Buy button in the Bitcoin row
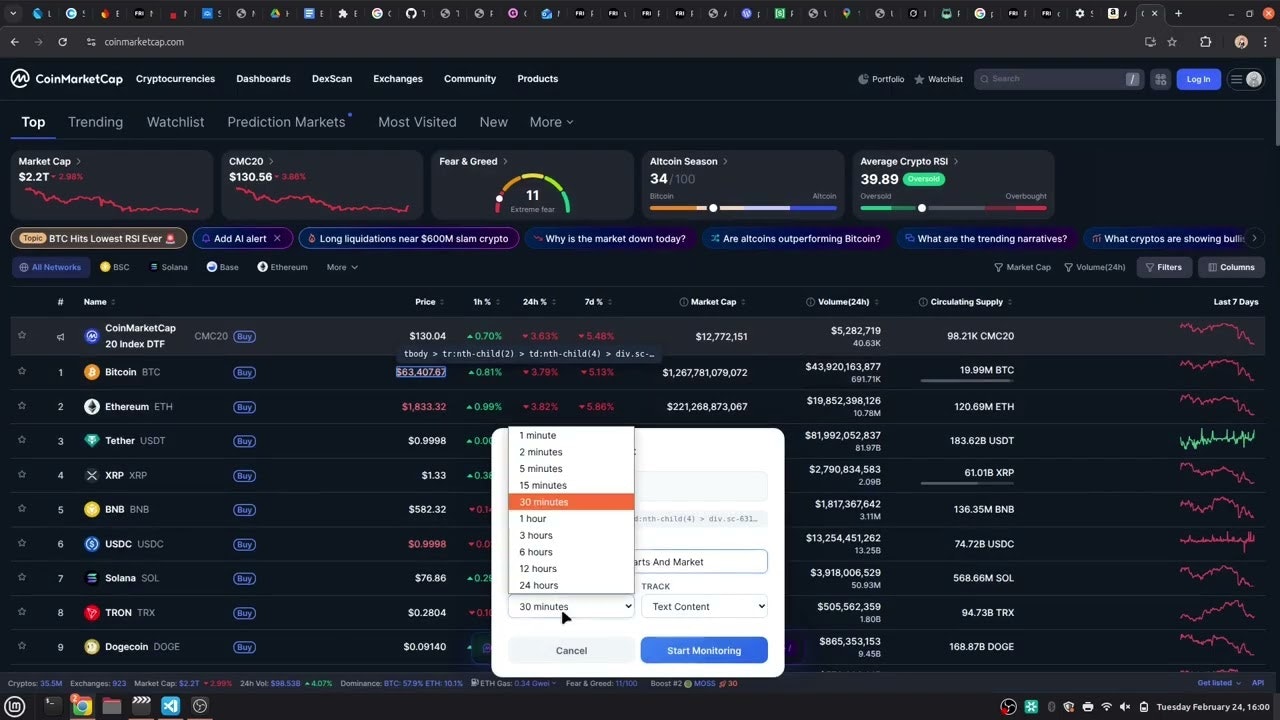This screenshot has height=720, width=1280. pos(244,372)
